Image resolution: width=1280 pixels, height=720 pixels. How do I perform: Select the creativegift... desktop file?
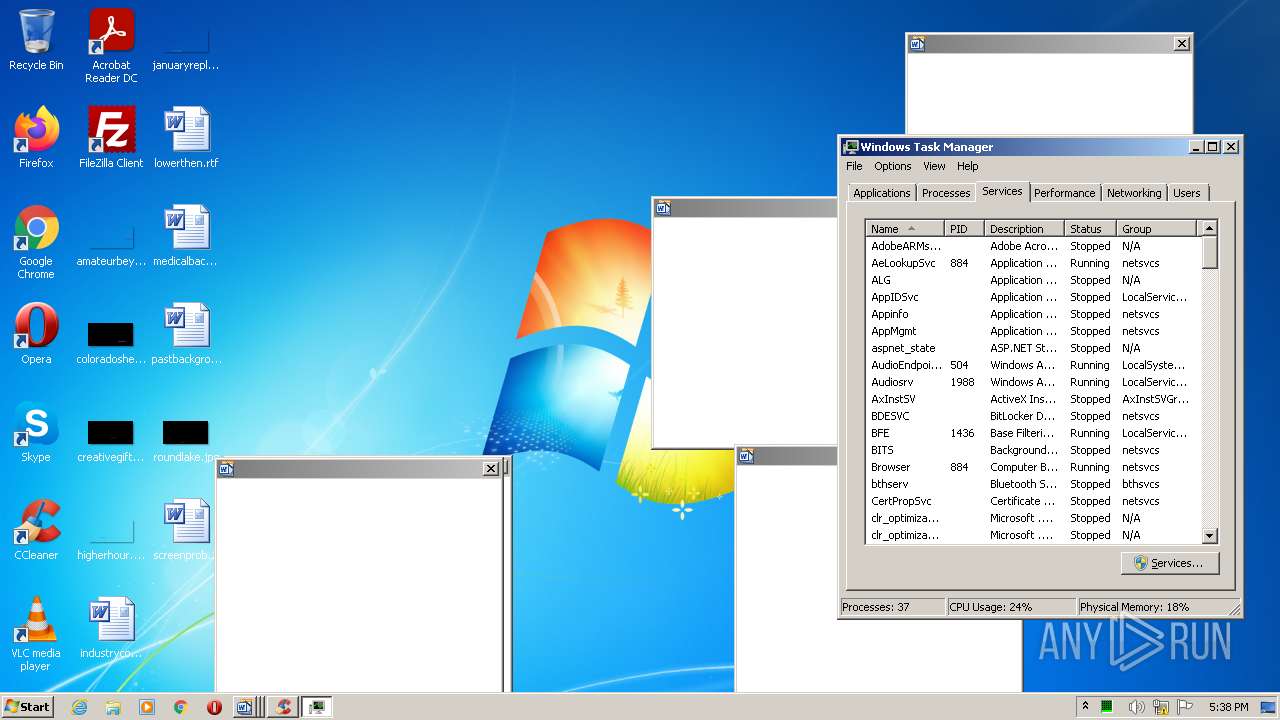(x=111, y=438)
